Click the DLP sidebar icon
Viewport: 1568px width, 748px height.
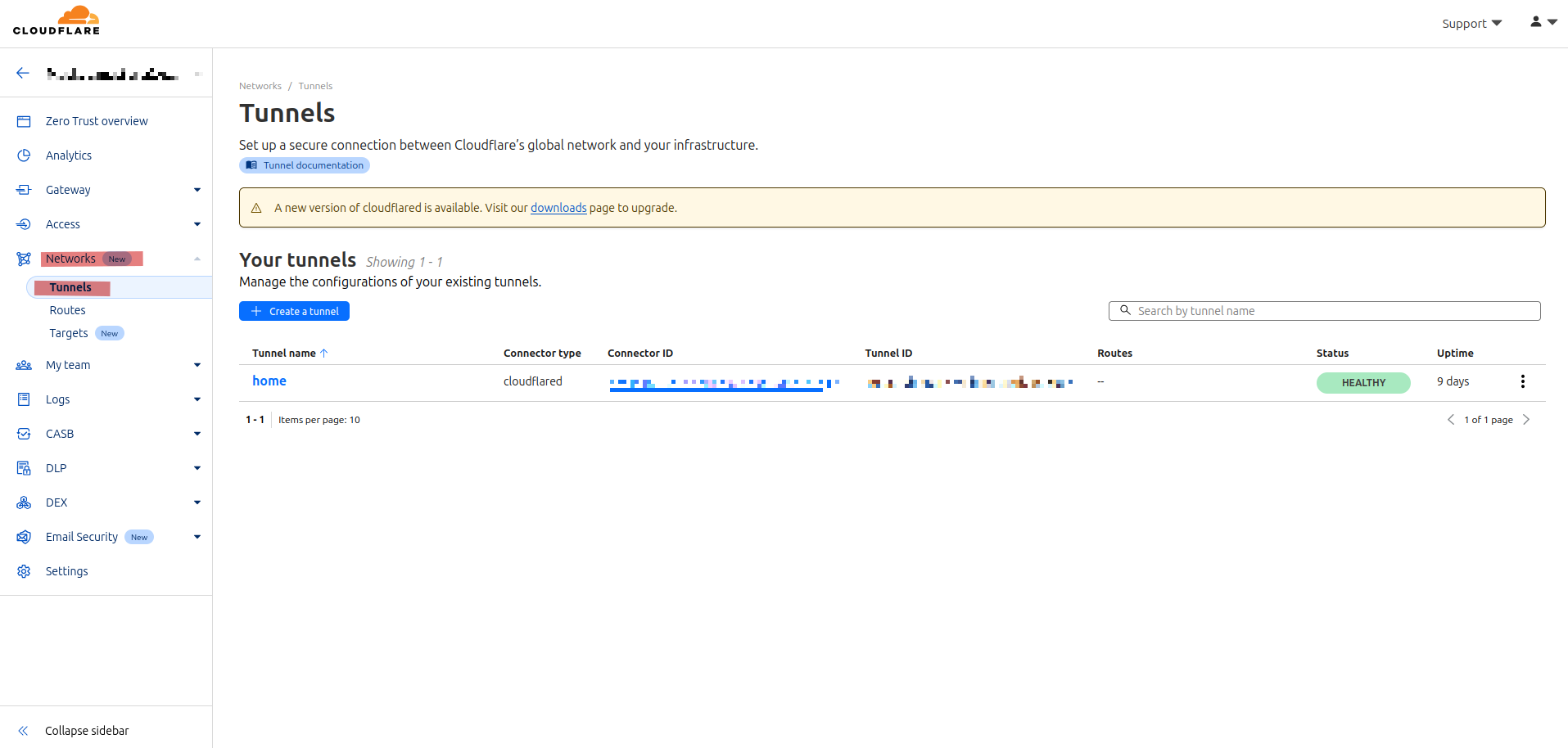pos(24,468)
